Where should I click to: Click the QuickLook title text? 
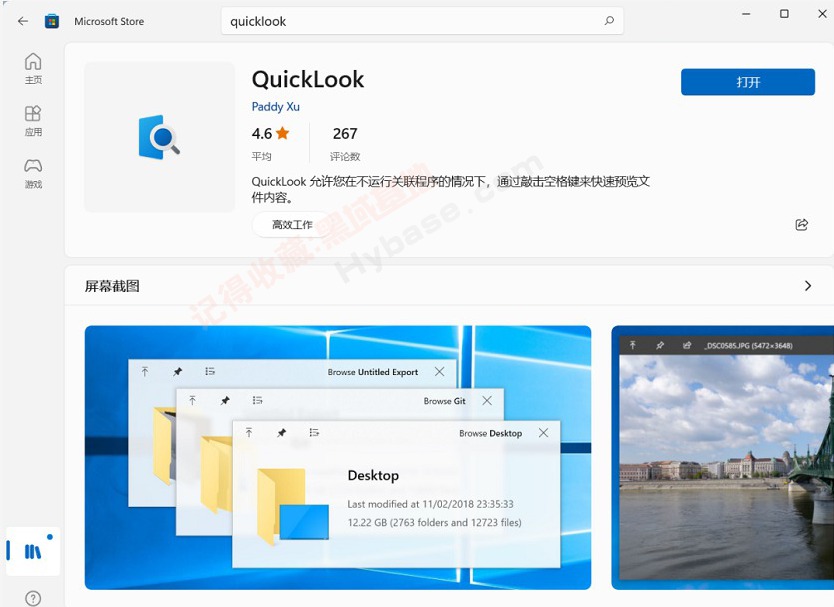(308, 80)
